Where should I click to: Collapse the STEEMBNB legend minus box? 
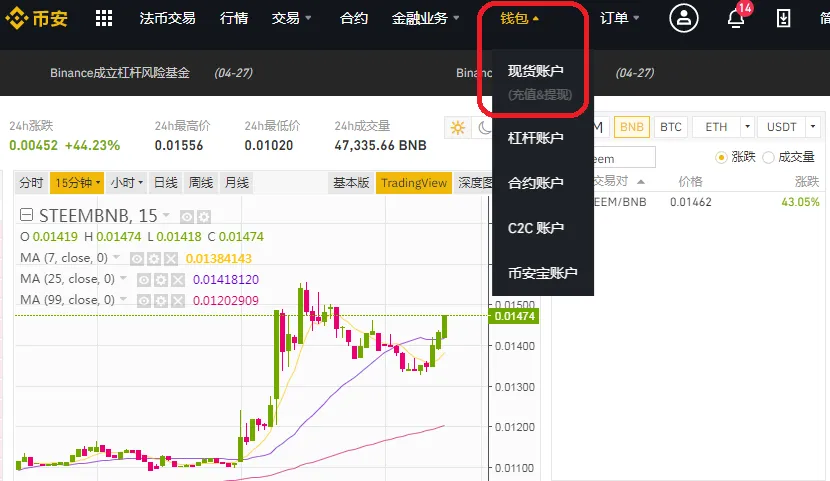click(26, 215)
